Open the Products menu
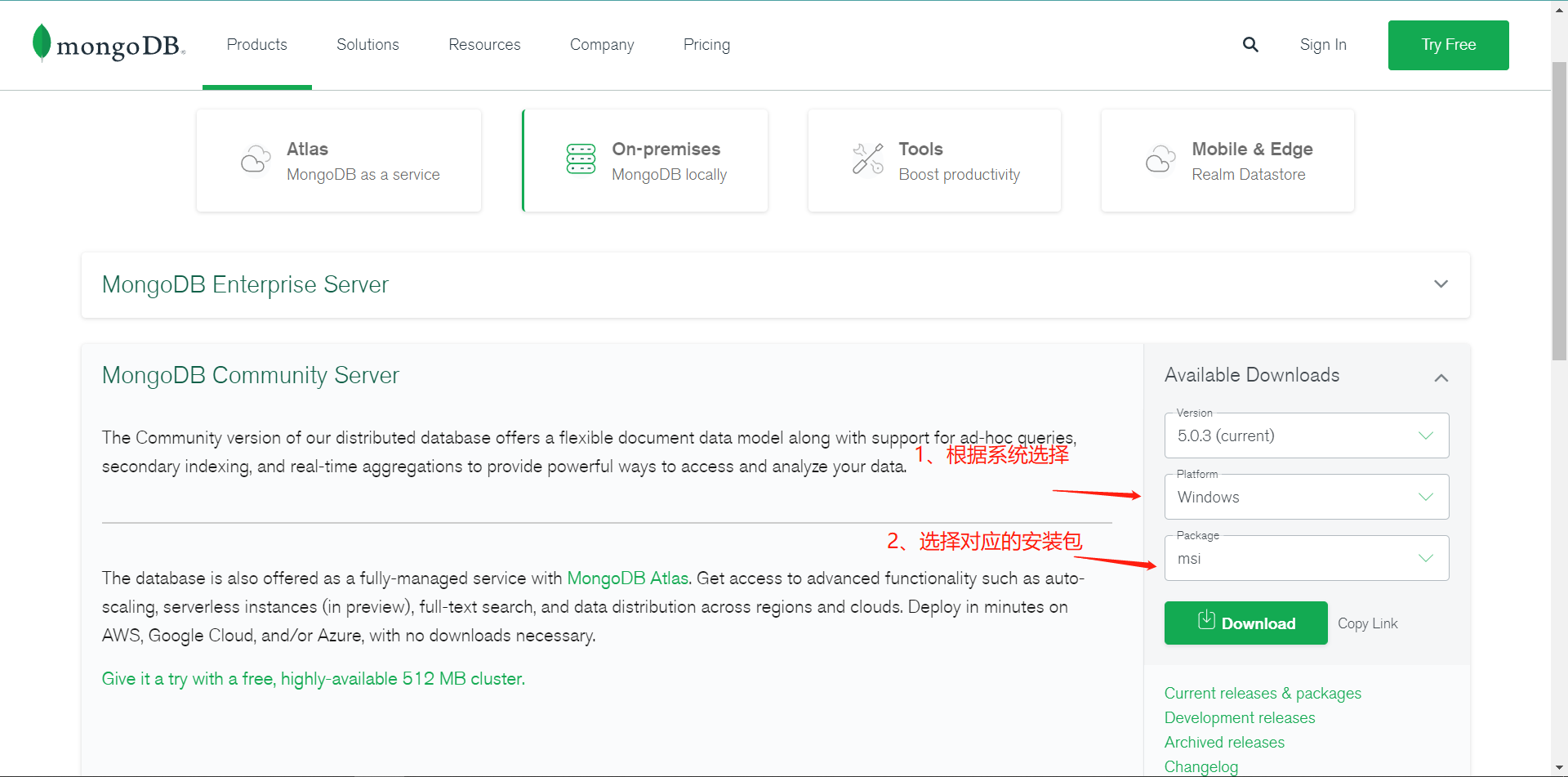This screenshot has height=777, width=1568. click(x=257, y=45)
